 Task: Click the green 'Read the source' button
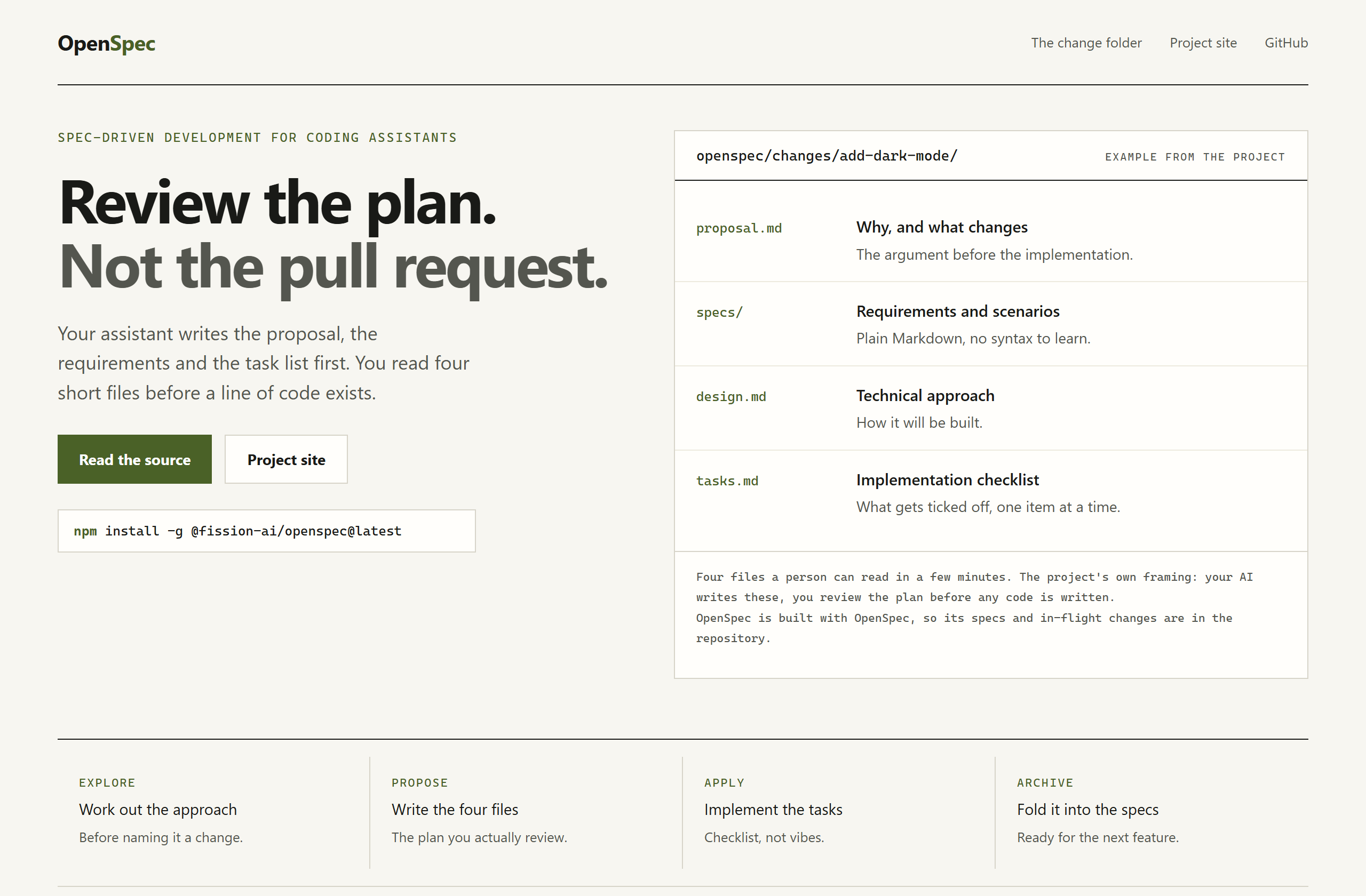click(x=134, y=459)
